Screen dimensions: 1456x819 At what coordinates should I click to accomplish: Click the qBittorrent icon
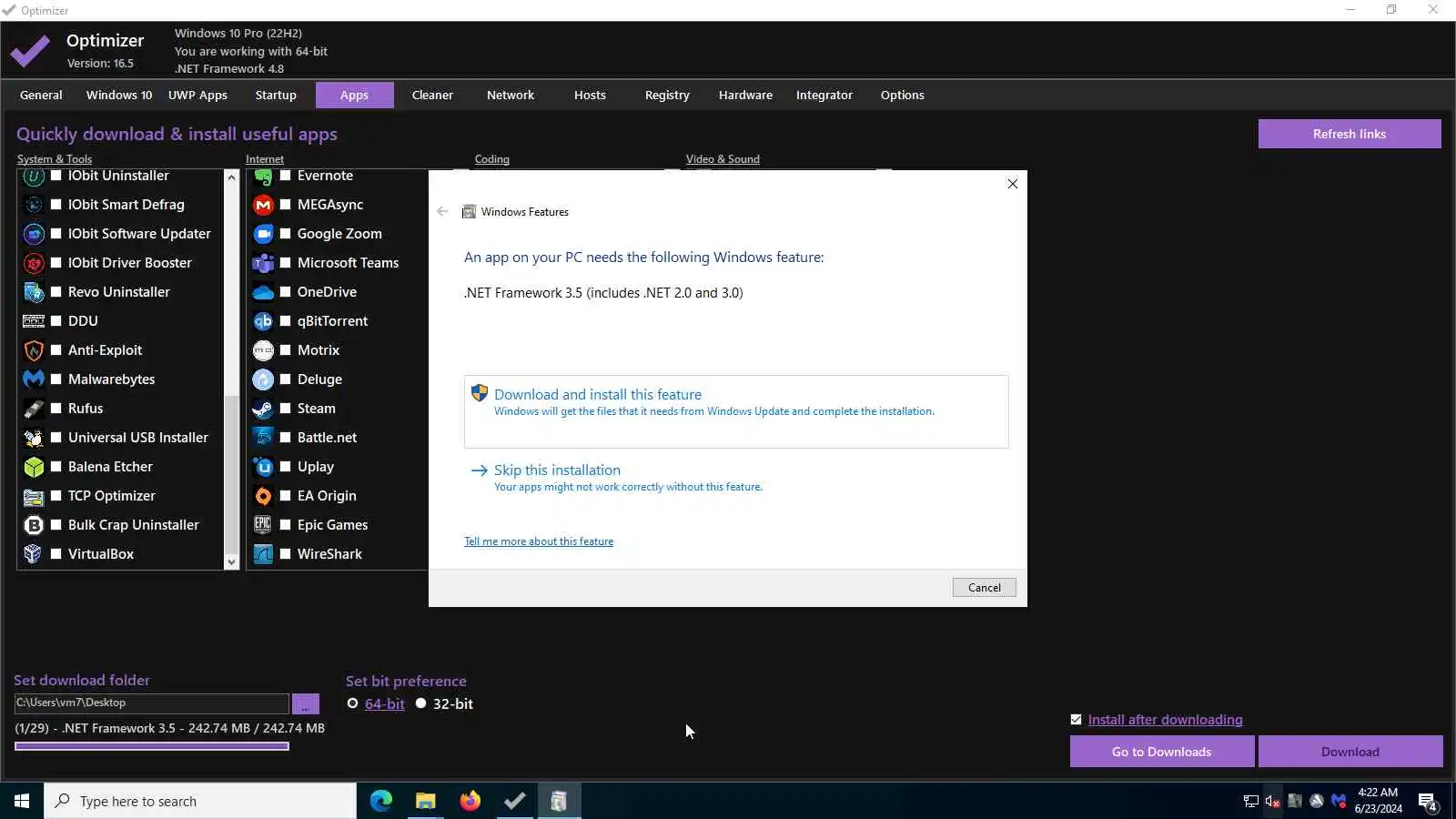click(x=263, y=321)
